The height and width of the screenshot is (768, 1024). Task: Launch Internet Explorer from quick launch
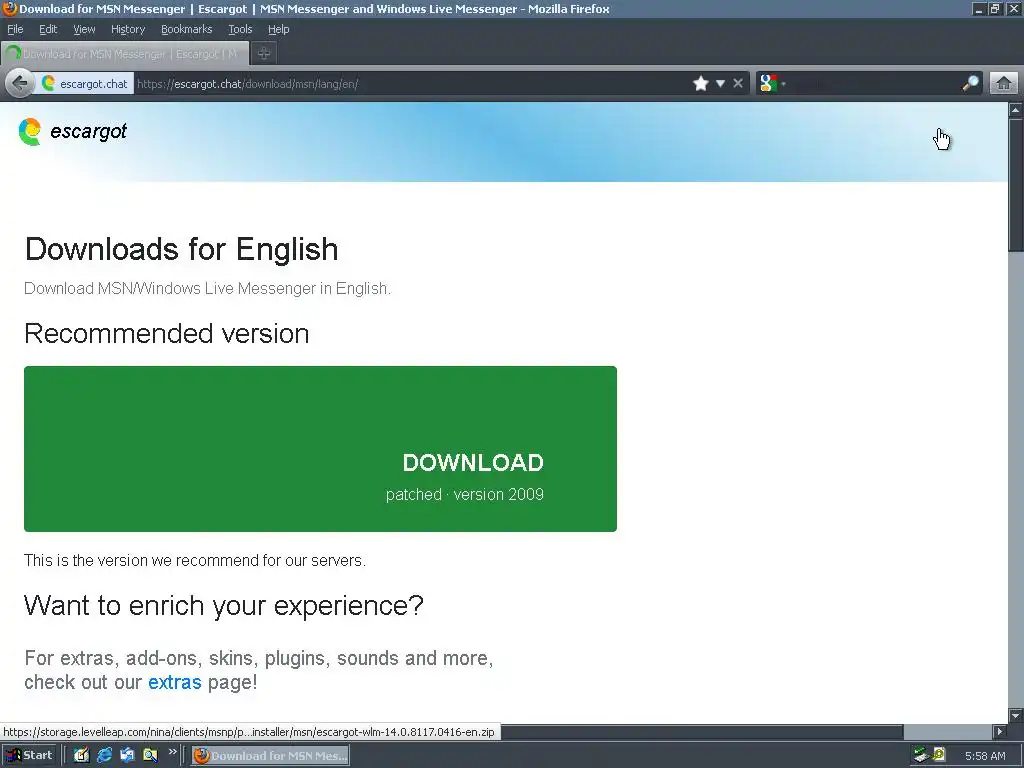[104, 756]
